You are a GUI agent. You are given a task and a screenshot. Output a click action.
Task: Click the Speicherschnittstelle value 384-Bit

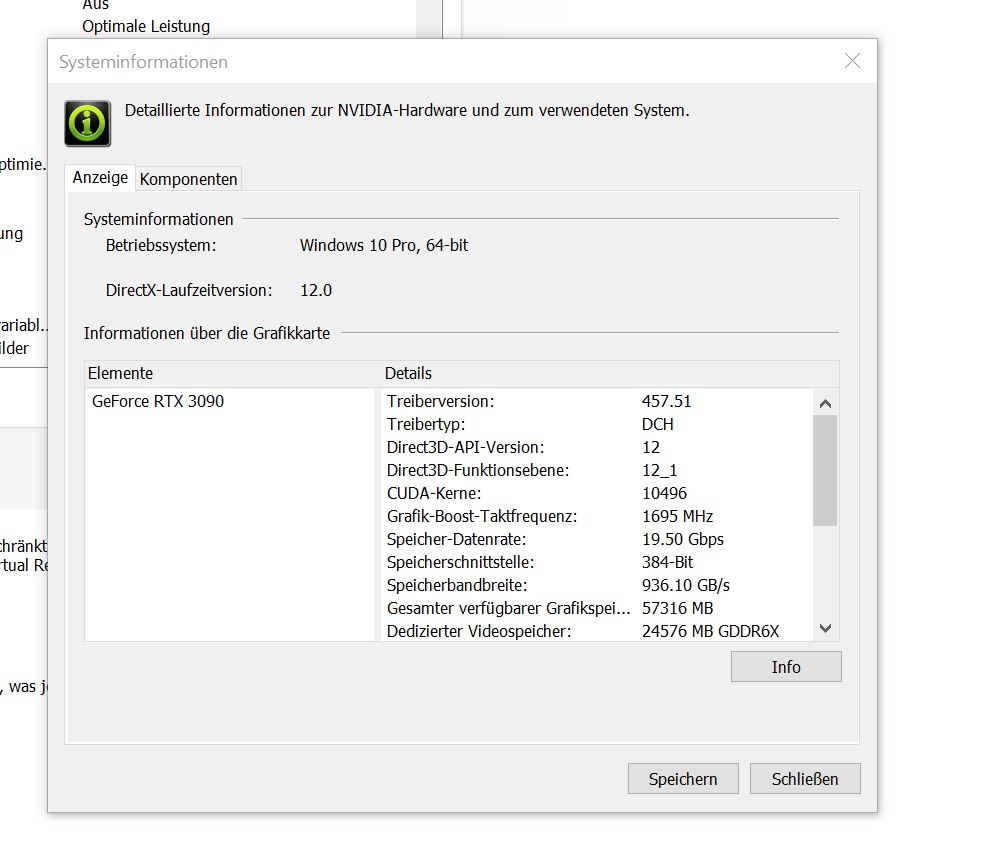668,562
